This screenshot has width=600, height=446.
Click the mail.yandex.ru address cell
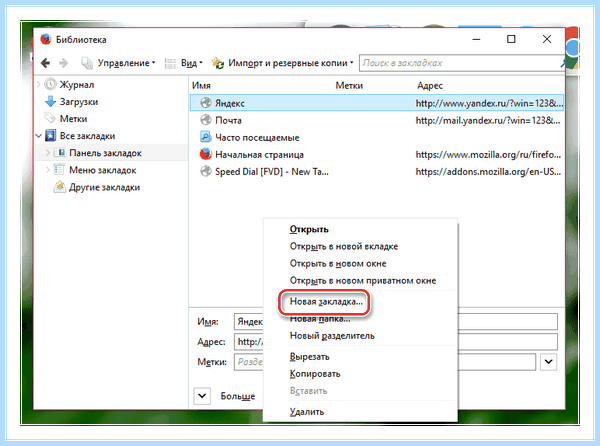488,120
